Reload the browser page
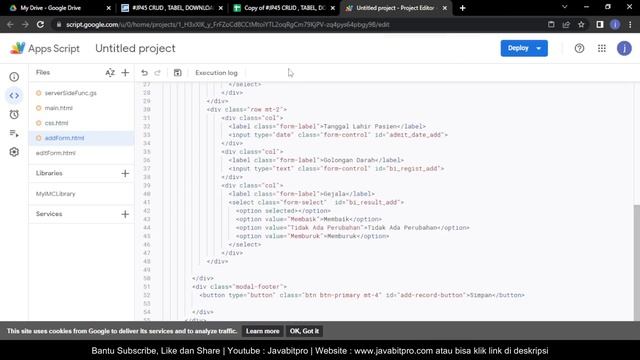 click(40, 24)
